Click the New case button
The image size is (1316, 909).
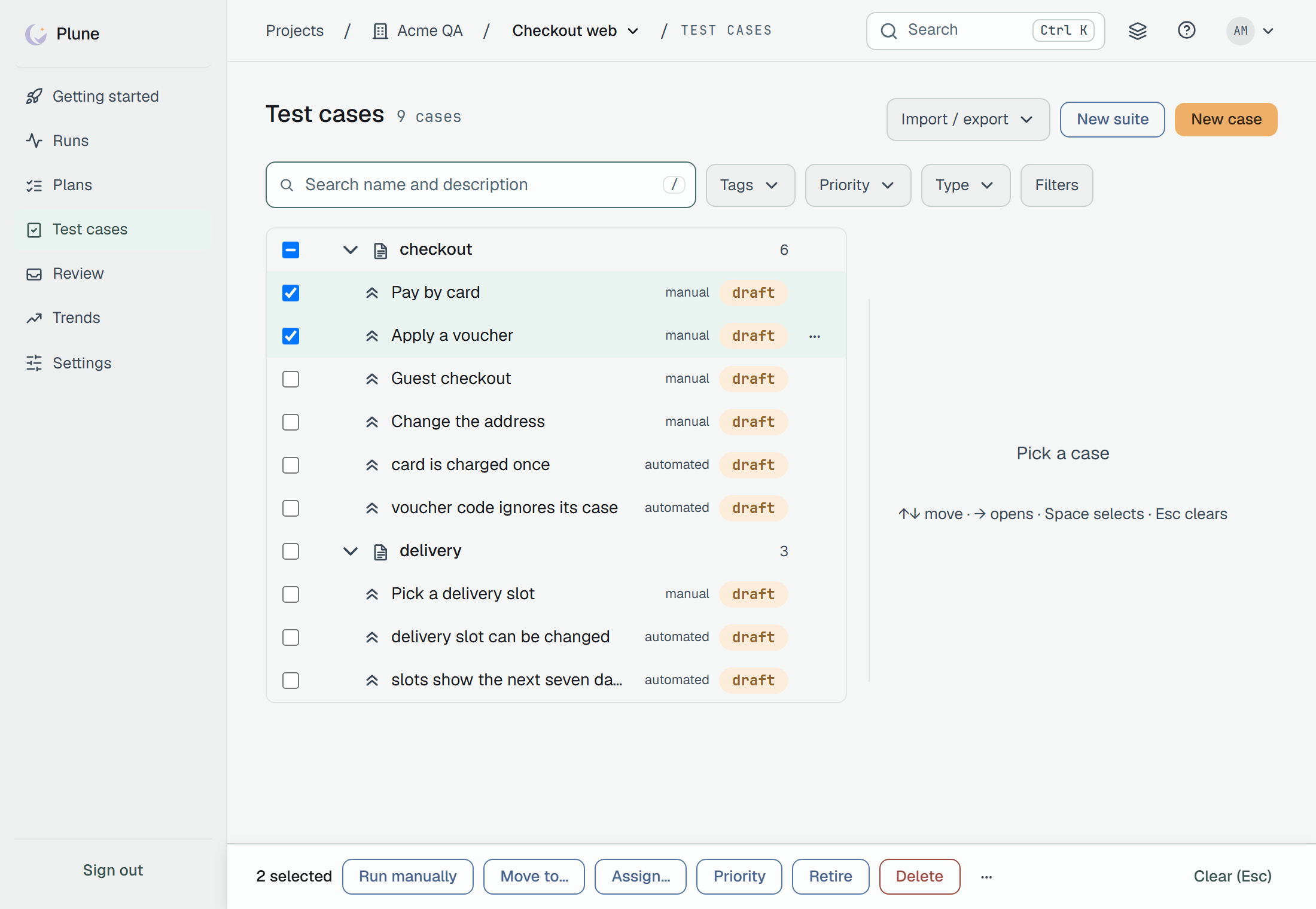[1226, 120]
